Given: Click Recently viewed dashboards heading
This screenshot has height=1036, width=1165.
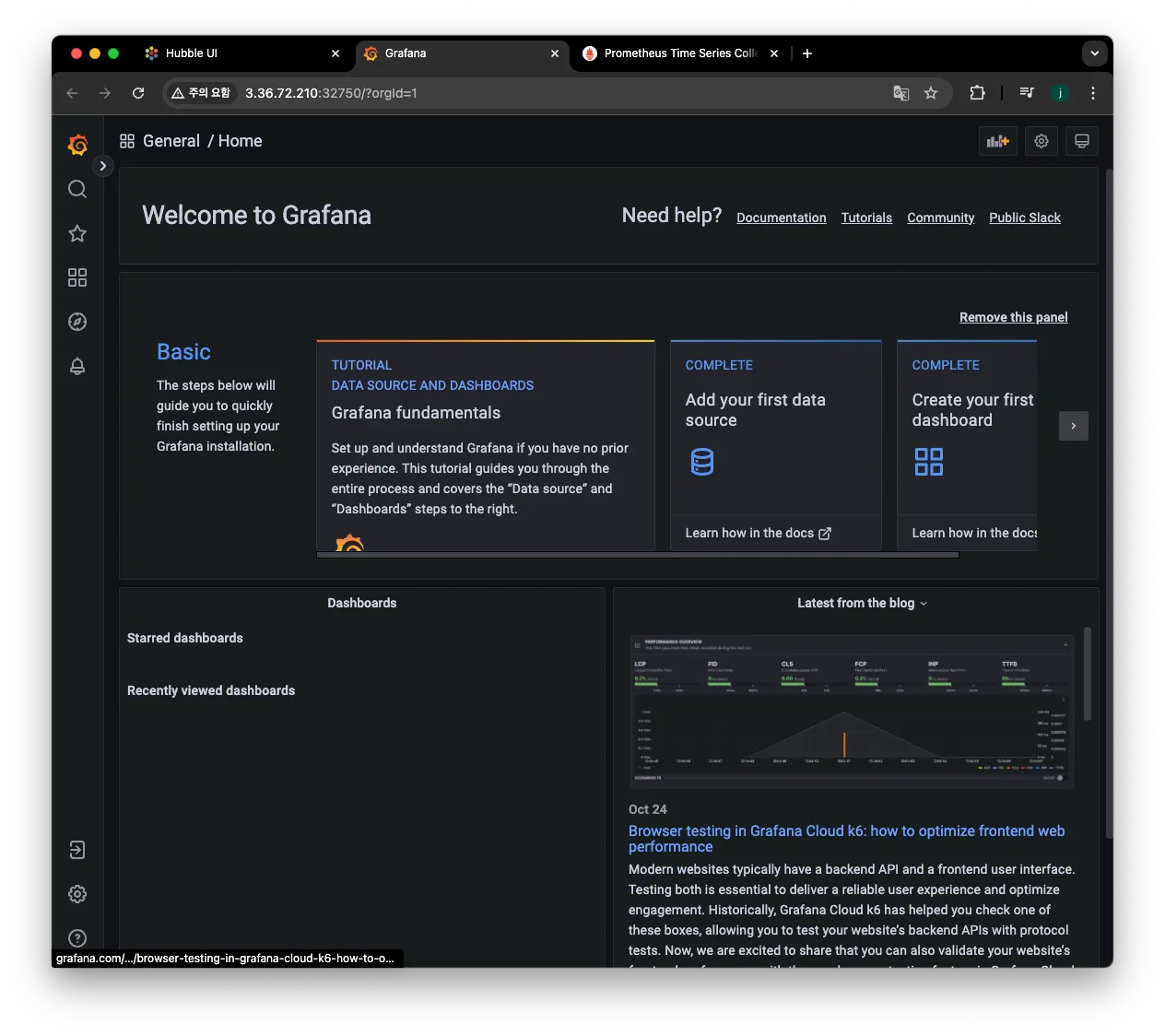Looking at the screenshot, I should tap(211, 691).
